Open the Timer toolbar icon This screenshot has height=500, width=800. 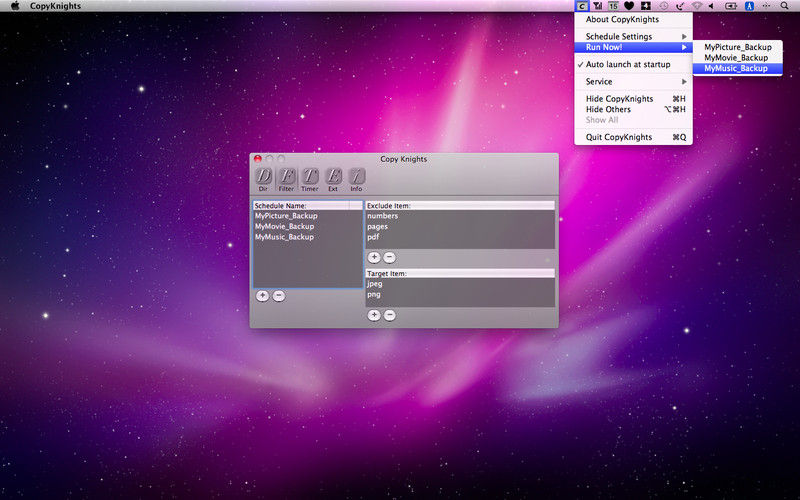click(x=310, y=179)
